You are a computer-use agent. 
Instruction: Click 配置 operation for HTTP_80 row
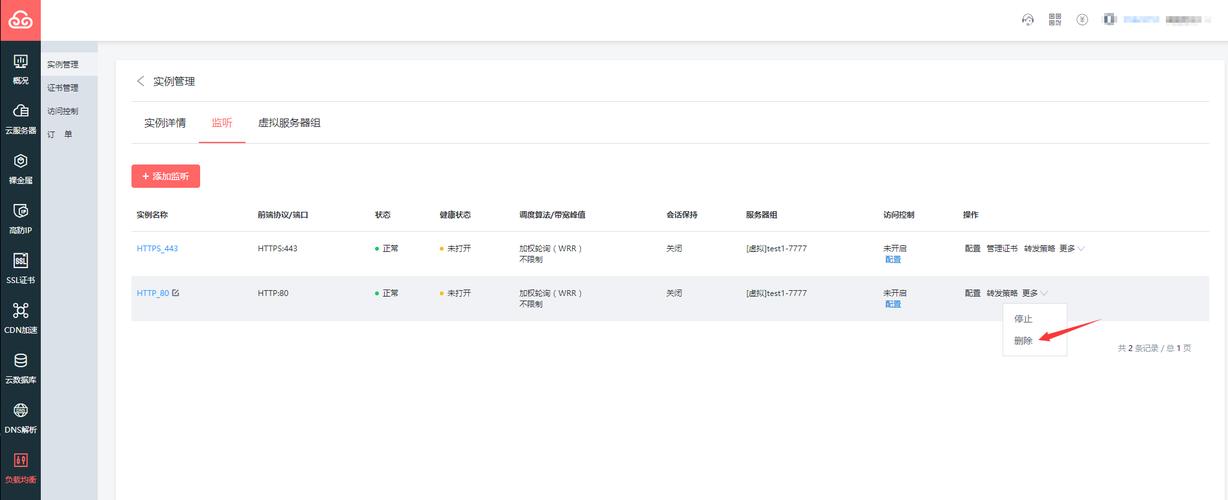click(x=973, y=293)
